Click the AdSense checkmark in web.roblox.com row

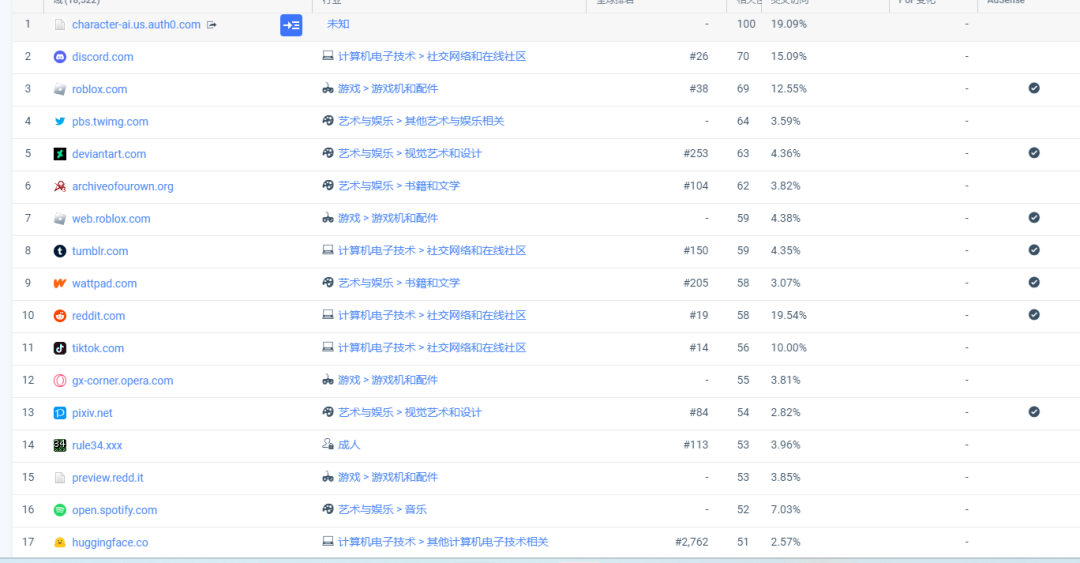(x=1034, y=218)
